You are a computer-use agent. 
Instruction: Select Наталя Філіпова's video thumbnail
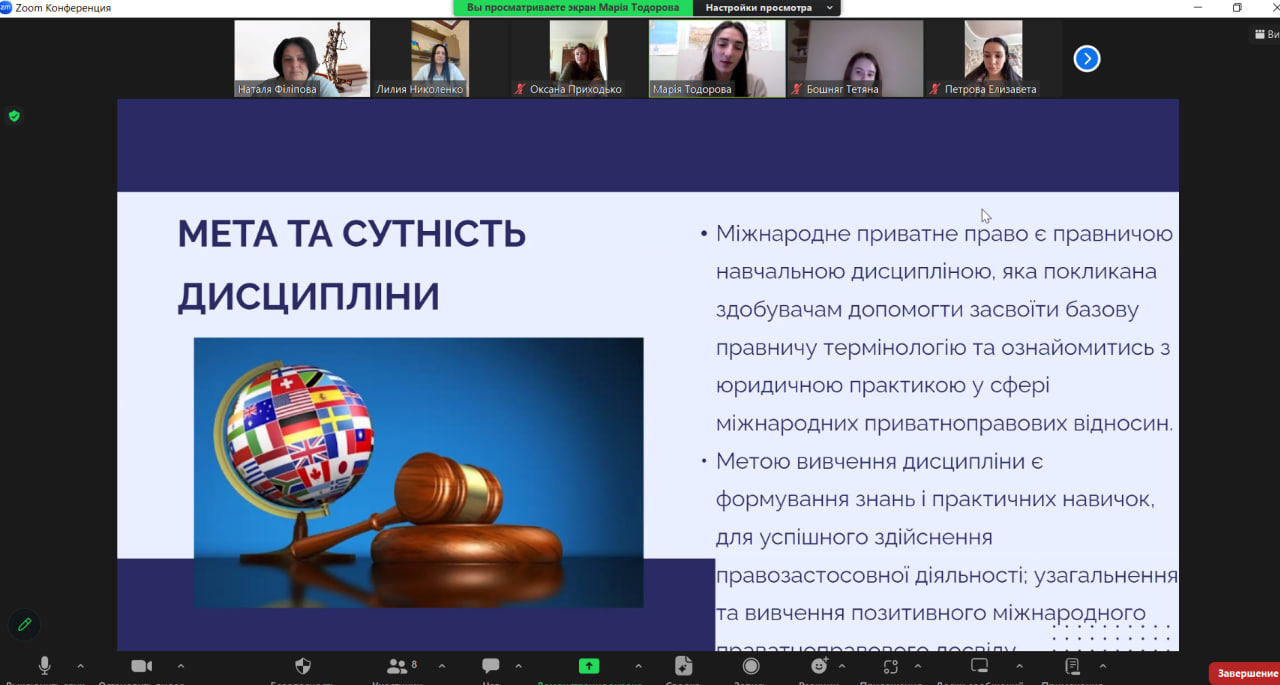pos(302,58)
